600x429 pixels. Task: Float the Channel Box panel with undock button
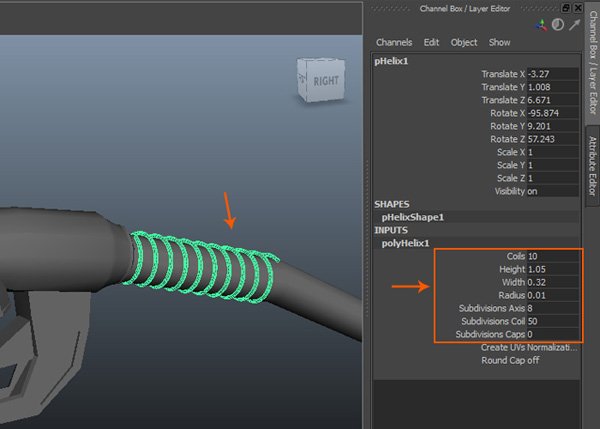[566, 8]
